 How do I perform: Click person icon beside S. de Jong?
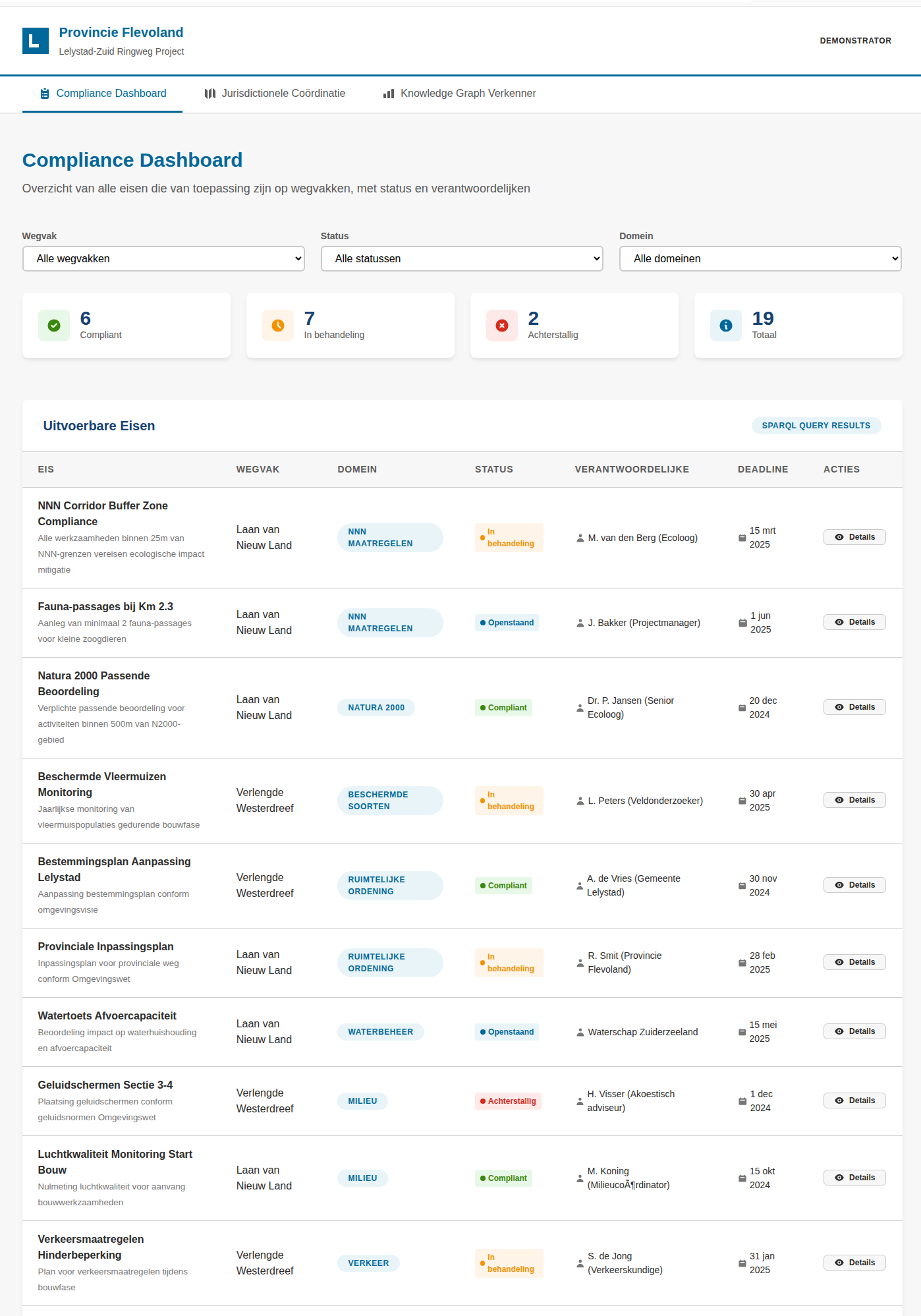click(580, 1264)
